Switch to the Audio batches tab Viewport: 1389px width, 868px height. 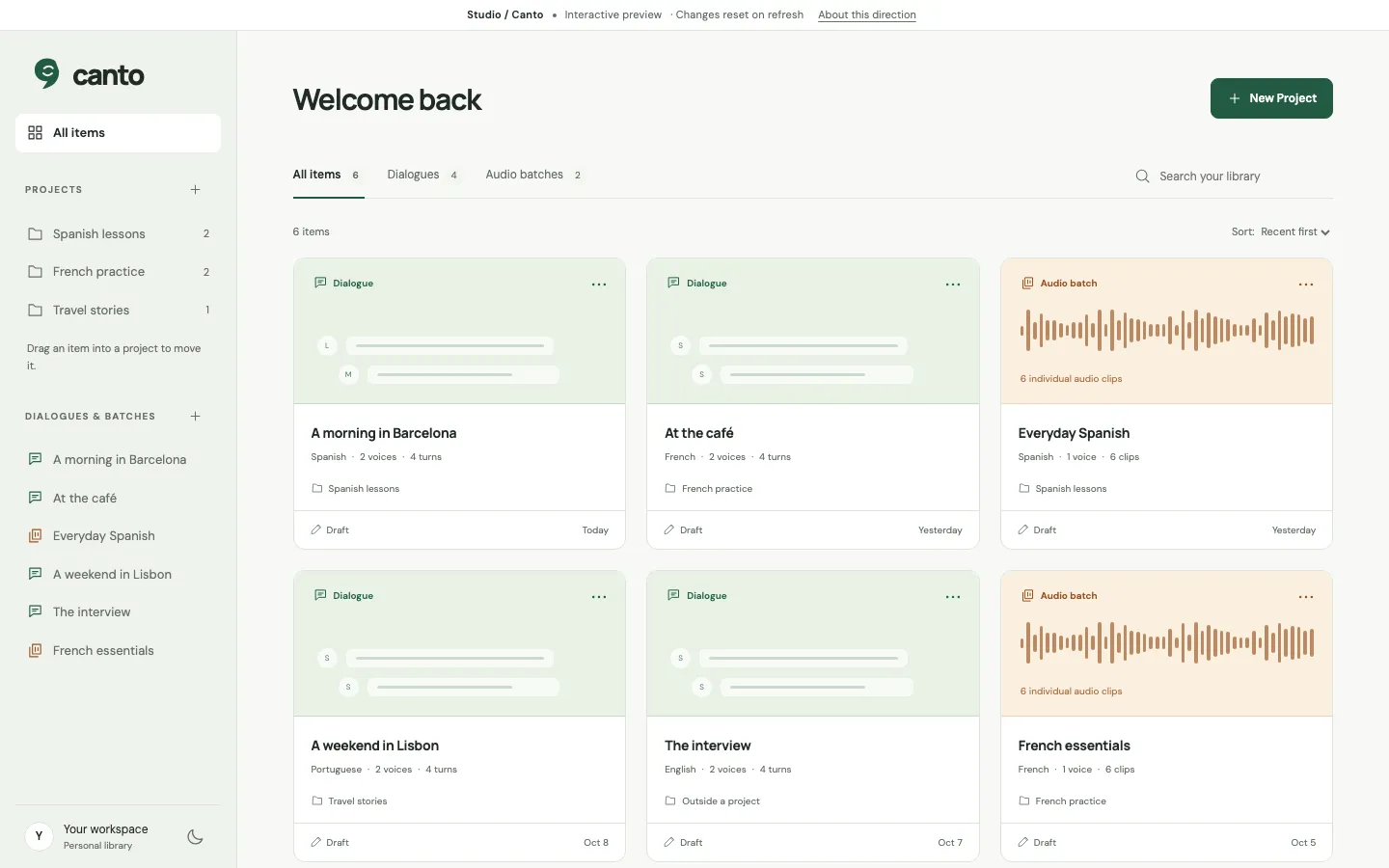coord(534,176)
